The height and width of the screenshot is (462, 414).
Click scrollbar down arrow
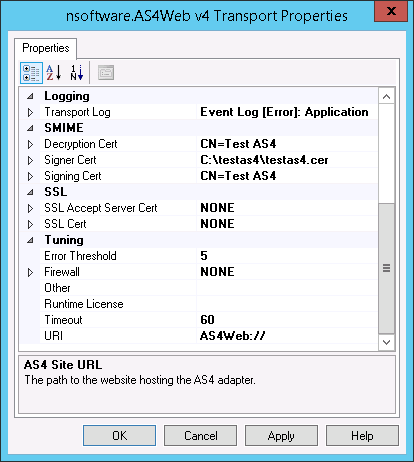pyautogui.click(x=387, y=342)
